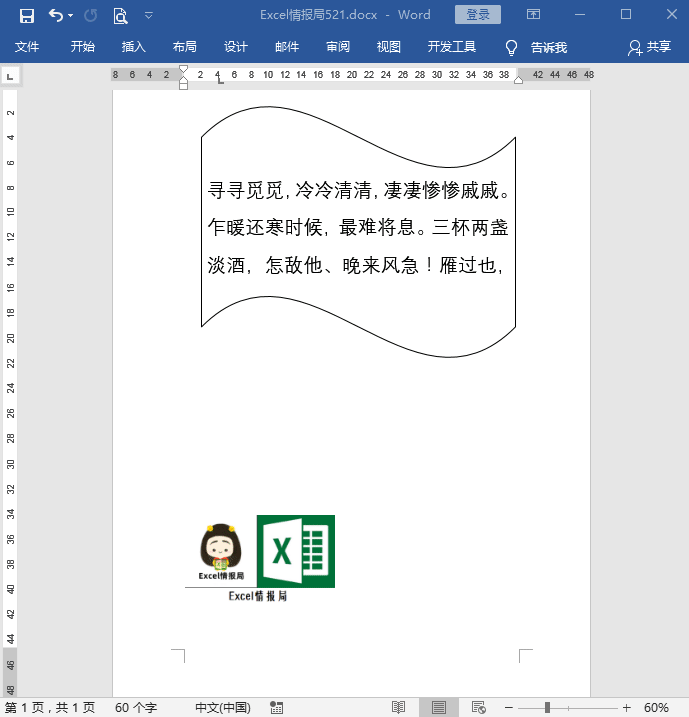Screen dimensions: 689x717
Task: Switch to Web Layout view
Action: pyautogui.click(x=479, y=707)
